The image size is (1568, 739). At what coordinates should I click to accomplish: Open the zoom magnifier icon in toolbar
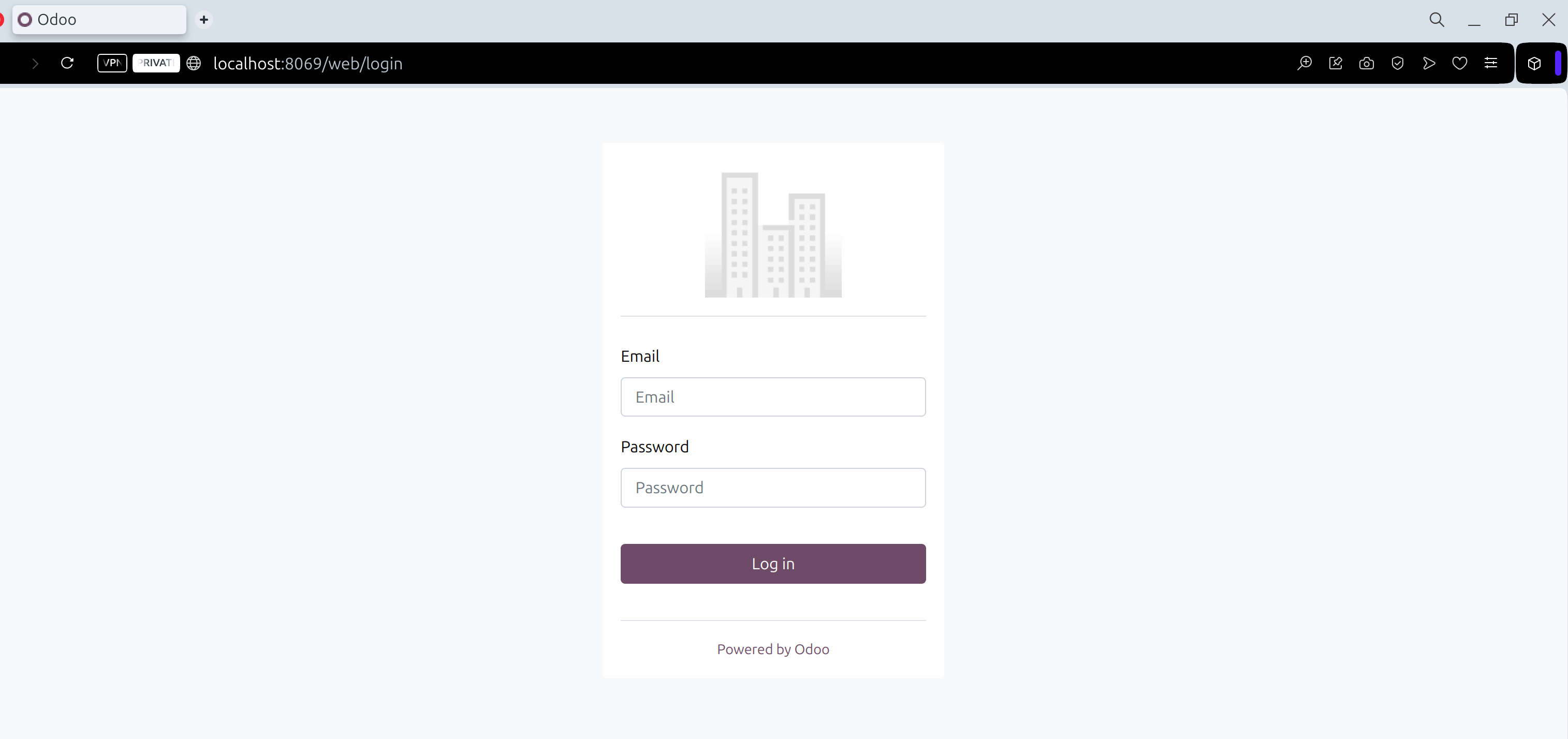click(x=1305, y=63)
